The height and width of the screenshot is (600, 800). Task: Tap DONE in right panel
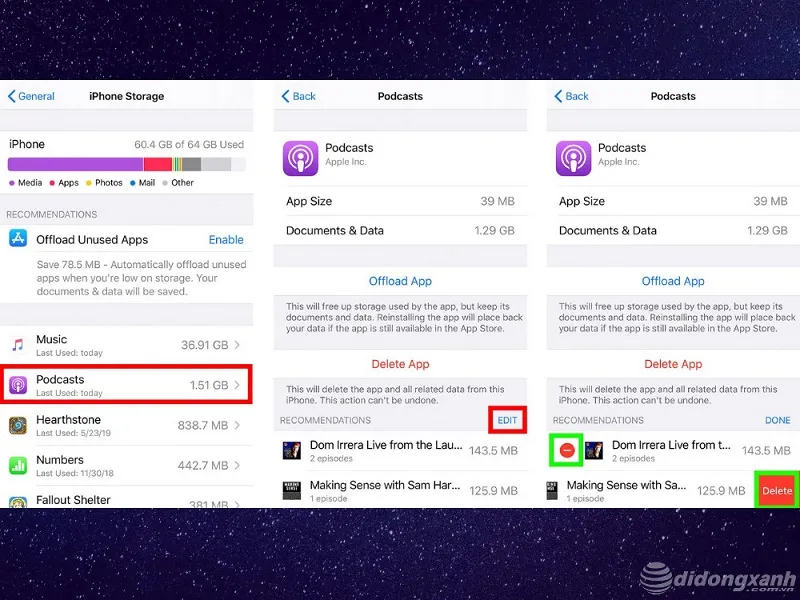click(x=778, y=420)
